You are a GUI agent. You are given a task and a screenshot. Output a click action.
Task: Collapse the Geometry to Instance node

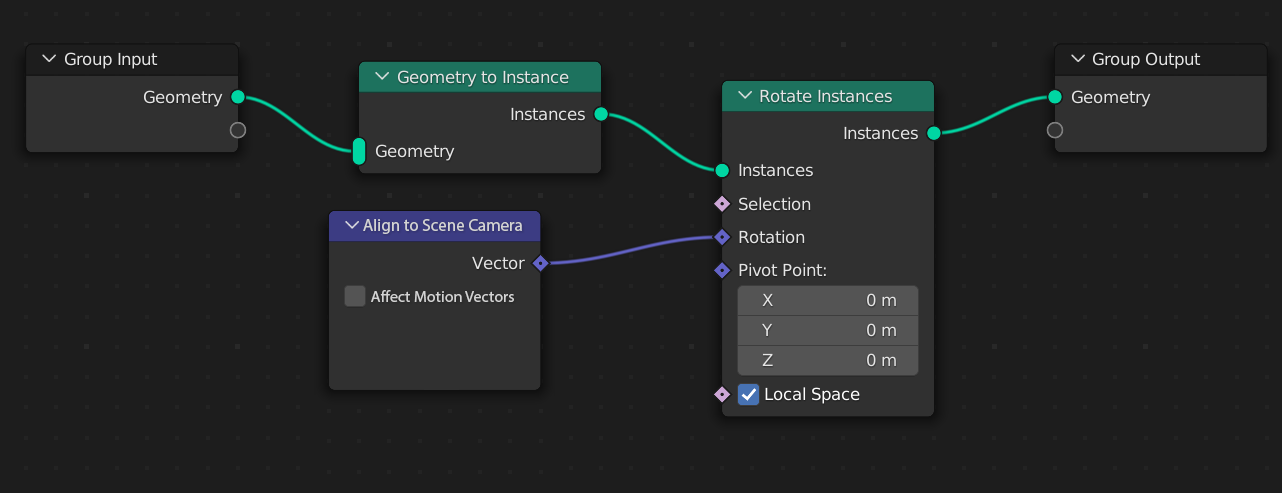click(382, 77)
